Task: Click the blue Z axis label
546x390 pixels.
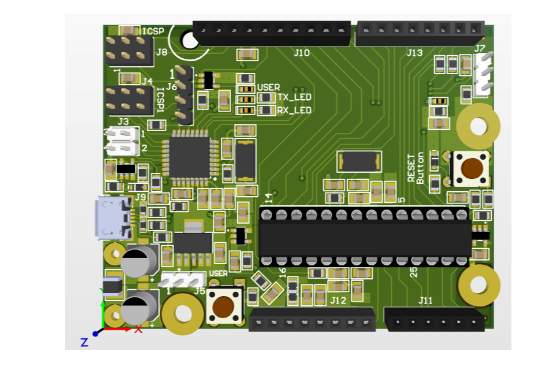Action: (84, 342)
